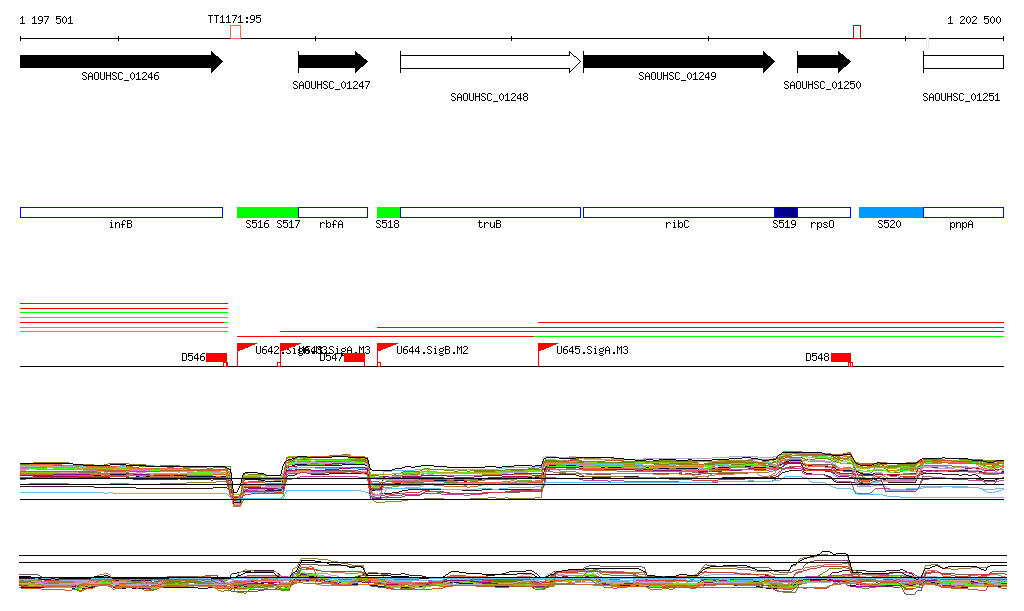The height and width of the screenshot is (611, 1024).
Task: Select the dark blue S519 segment
Action: [785, 212]
